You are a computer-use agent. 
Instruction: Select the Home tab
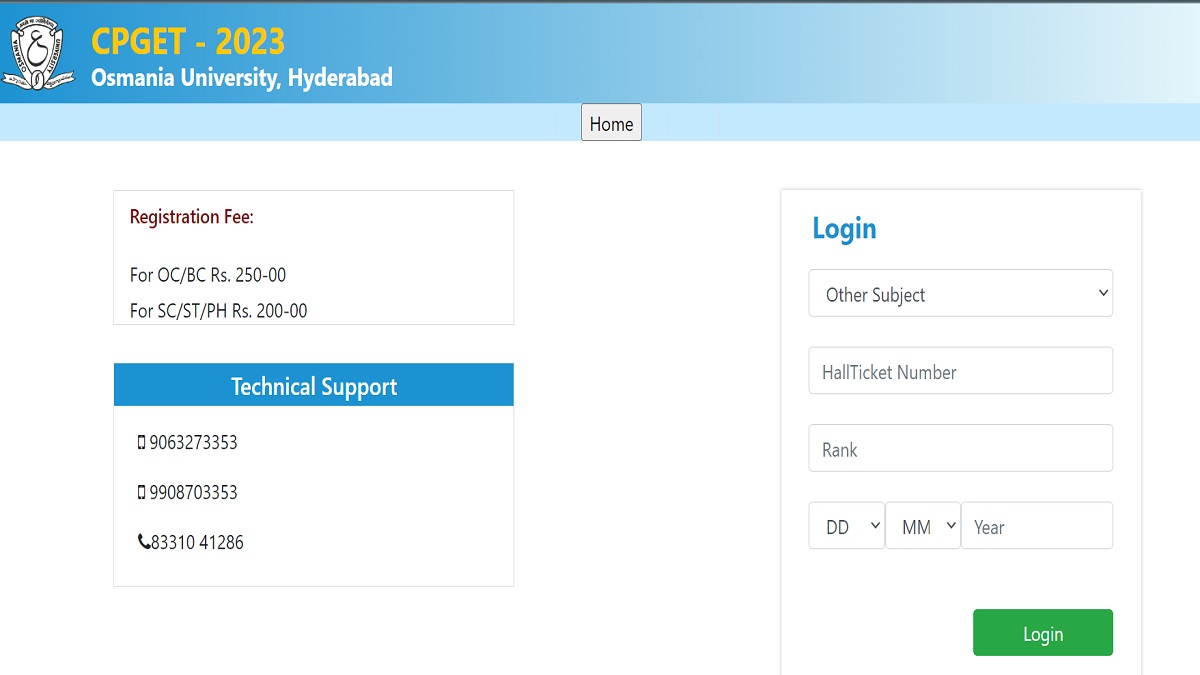(x=611, y=123)
